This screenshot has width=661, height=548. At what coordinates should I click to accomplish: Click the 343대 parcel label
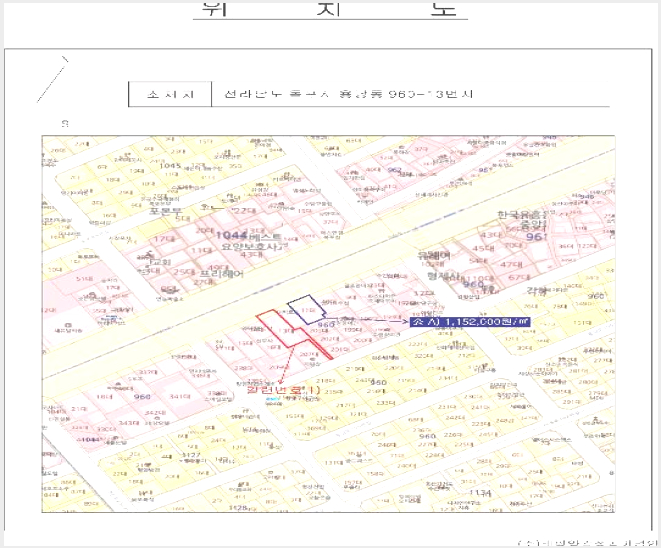click(x=129, y=422)
